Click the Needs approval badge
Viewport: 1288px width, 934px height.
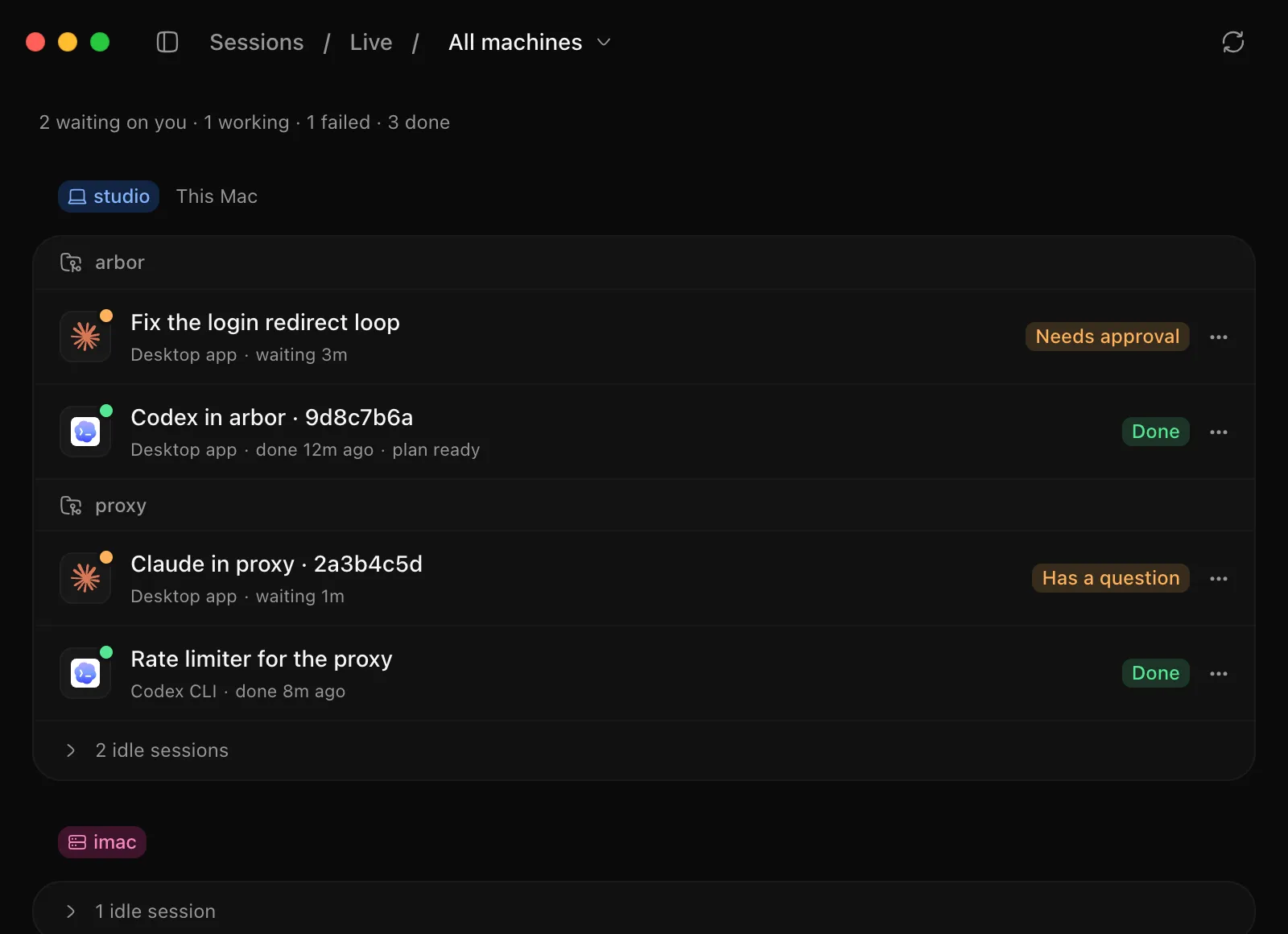coord(1107,337)
